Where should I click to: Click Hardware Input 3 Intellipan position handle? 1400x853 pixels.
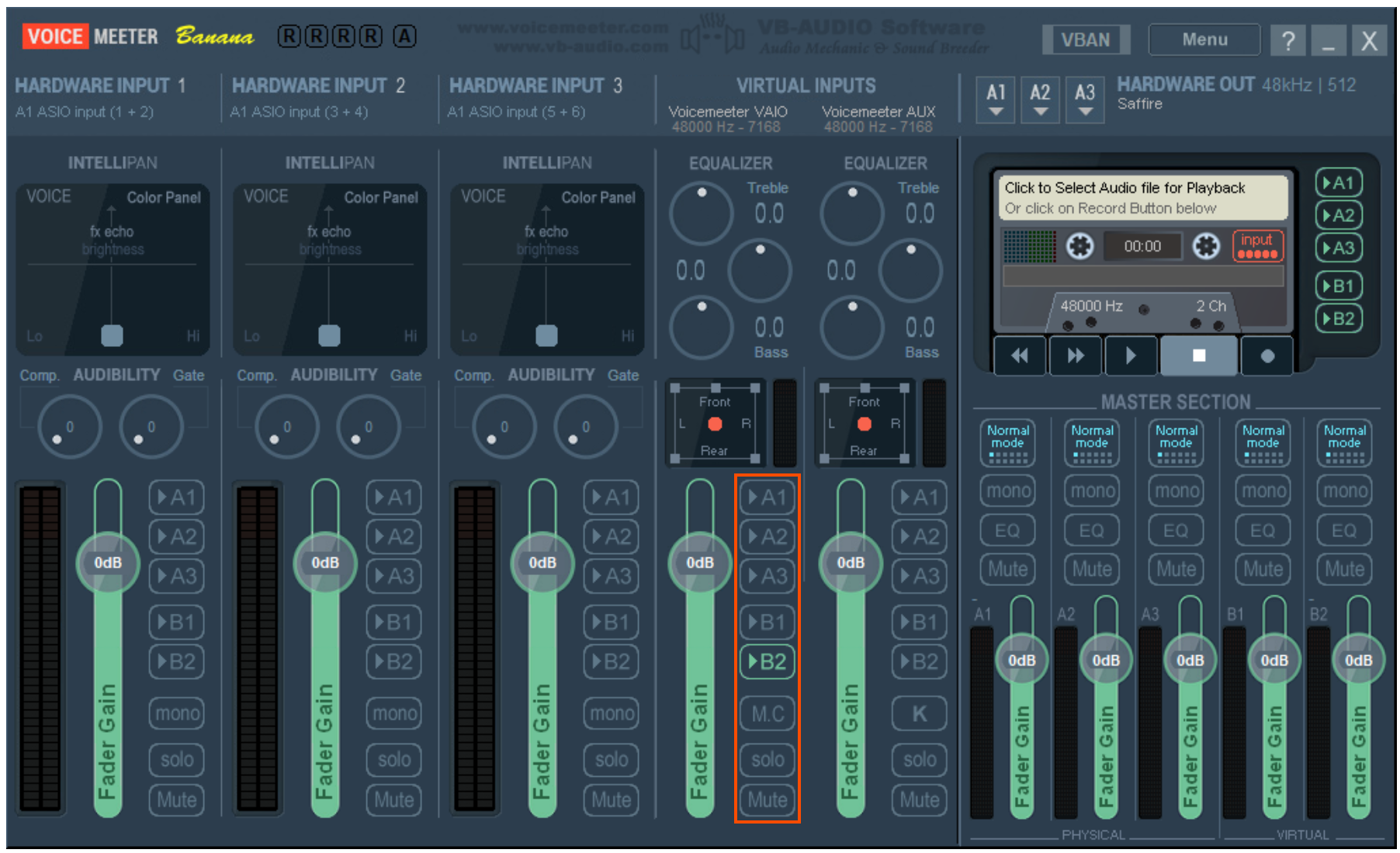pos(547,335)
